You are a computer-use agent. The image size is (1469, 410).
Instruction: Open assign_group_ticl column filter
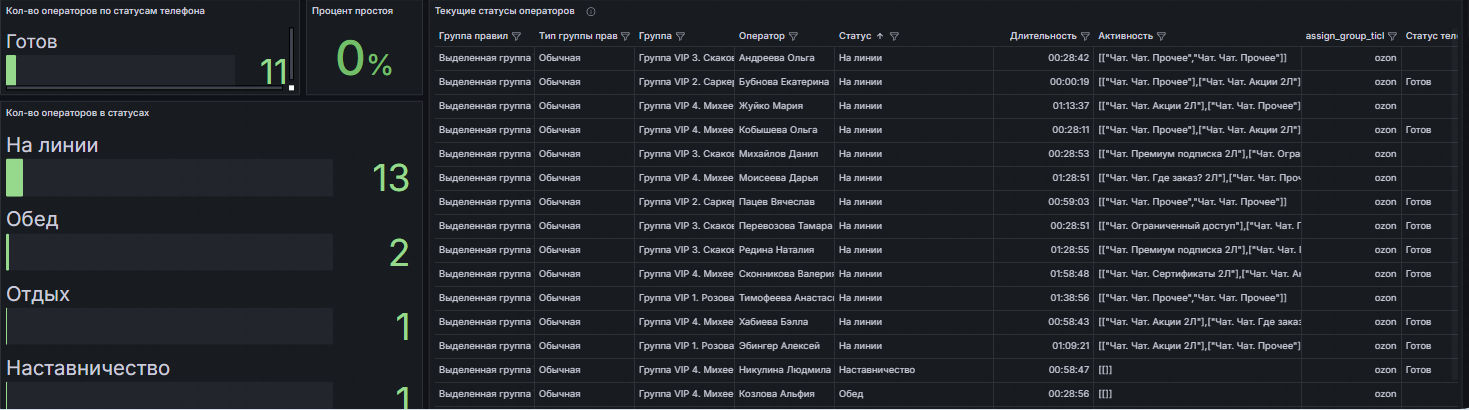(1392, 36)
